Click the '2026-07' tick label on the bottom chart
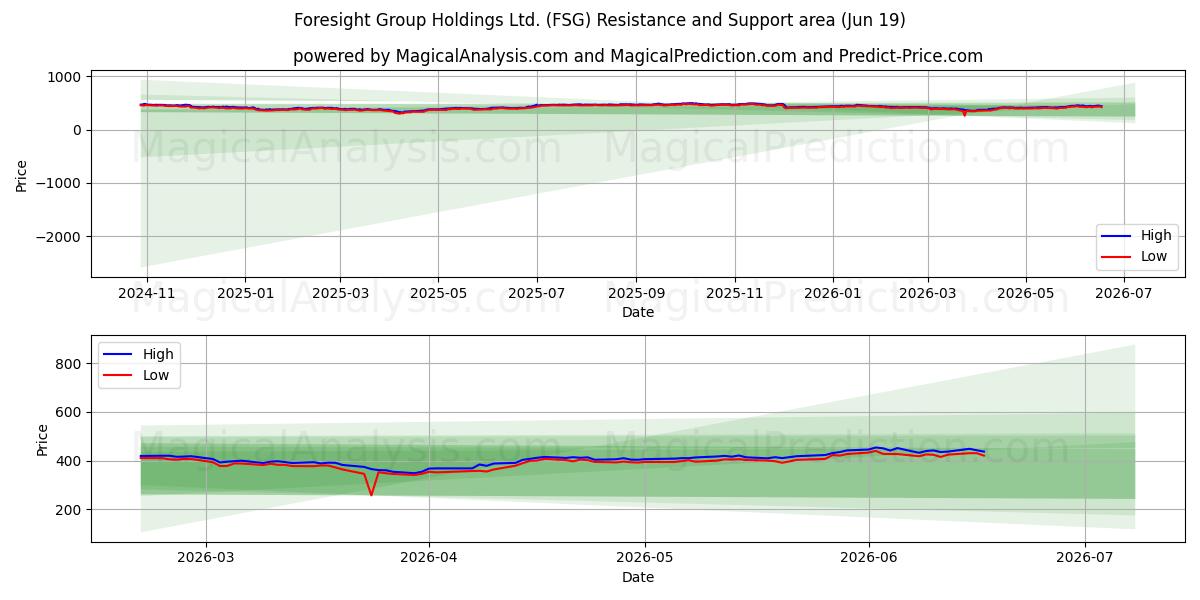 (x=1085, y=559)
